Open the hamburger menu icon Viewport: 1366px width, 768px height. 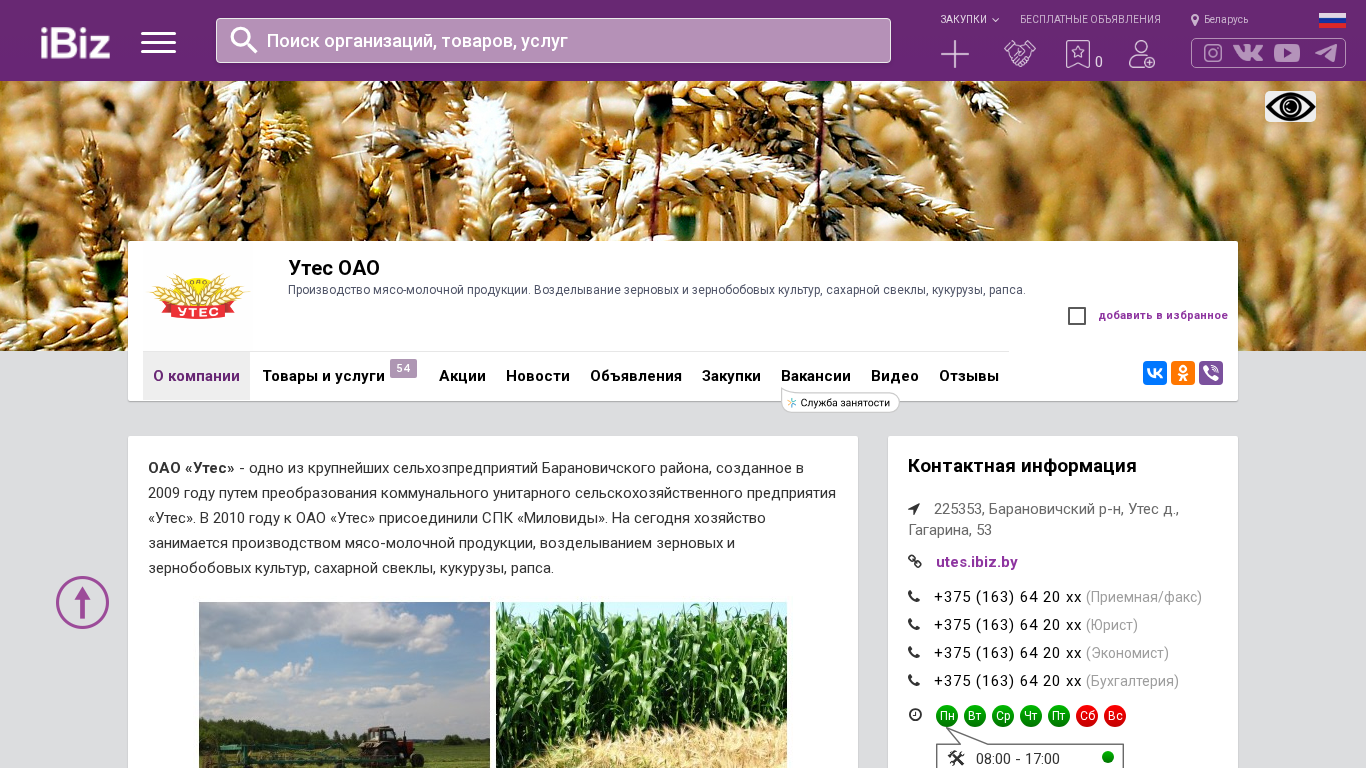pyautogui.click(x=158, y=42)
